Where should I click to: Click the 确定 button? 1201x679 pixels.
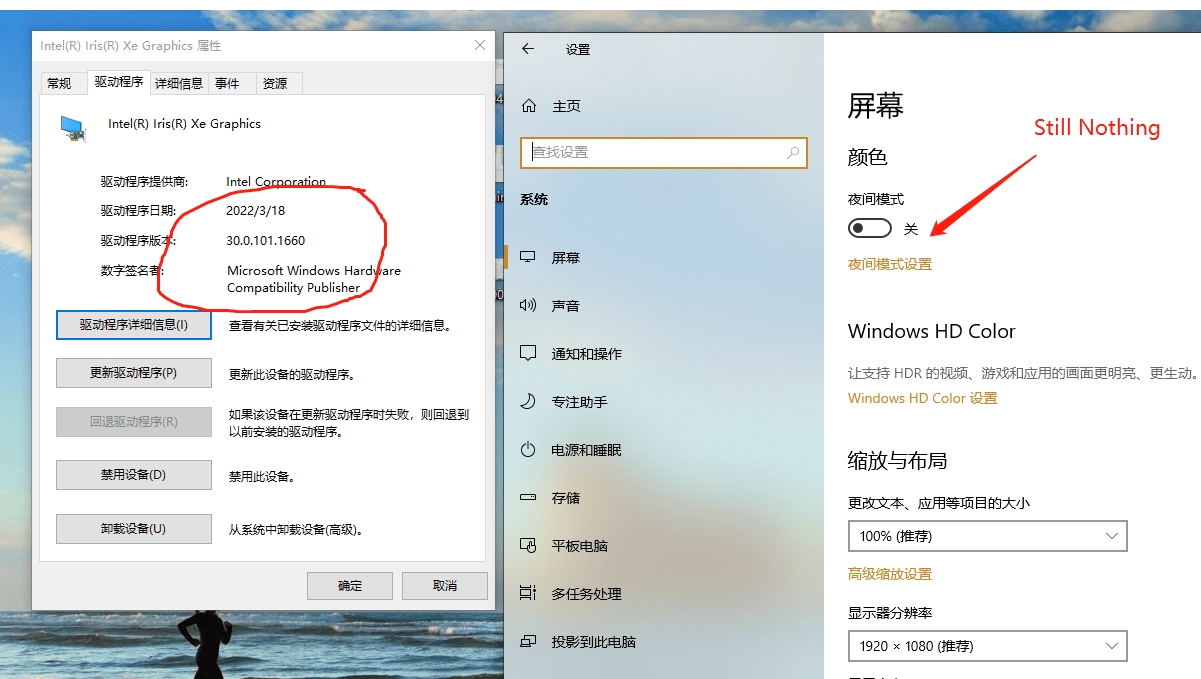[350, 586]
